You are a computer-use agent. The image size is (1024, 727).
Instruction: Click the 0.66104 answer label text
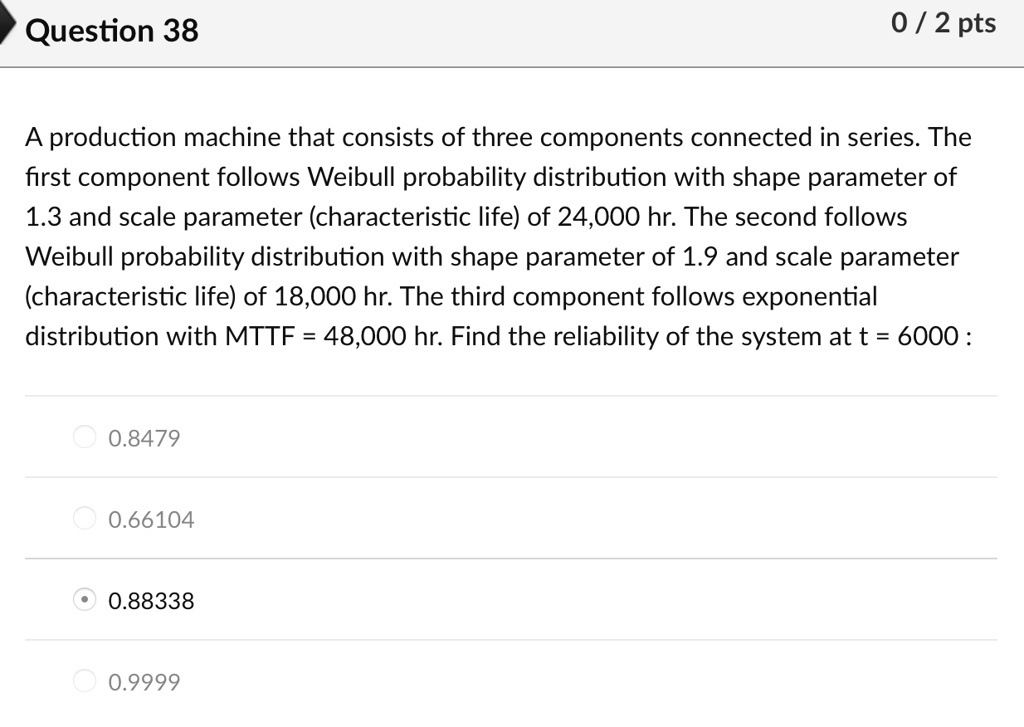pos(151,520)
